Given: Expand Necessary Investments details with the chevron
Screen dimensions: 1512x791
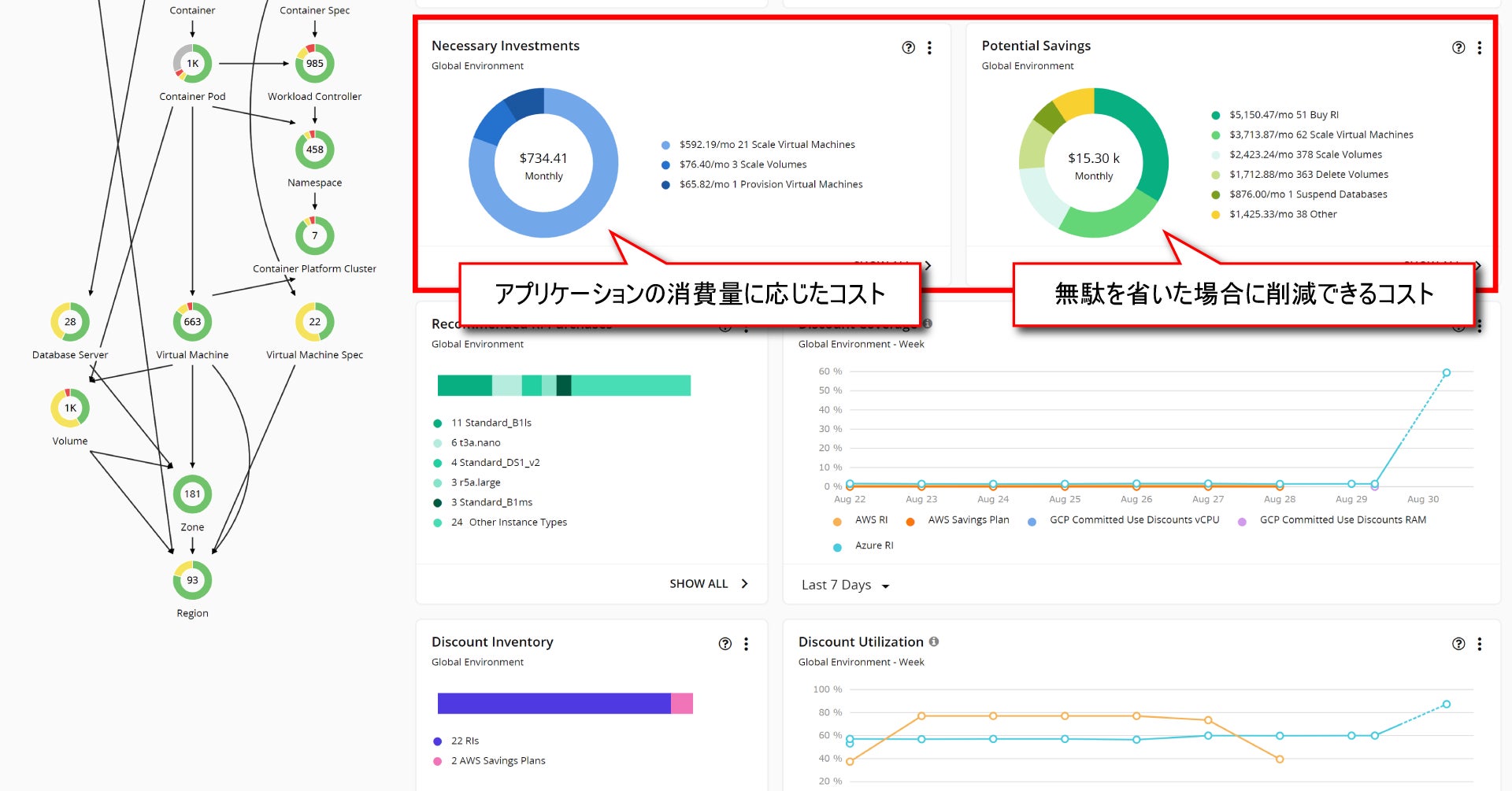Looking at the screenshot, I should click(928, 265).
